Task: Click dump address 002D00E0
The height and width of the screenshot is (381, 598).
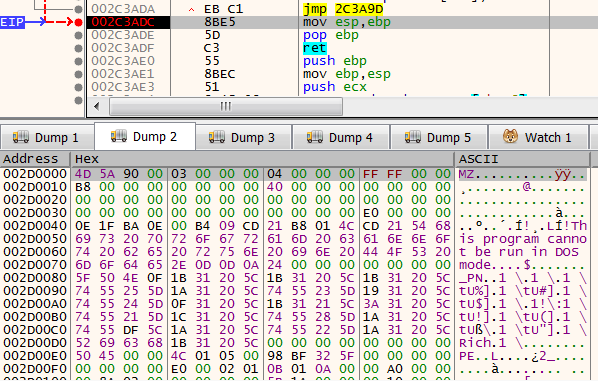Action: [x=35, y=355]
